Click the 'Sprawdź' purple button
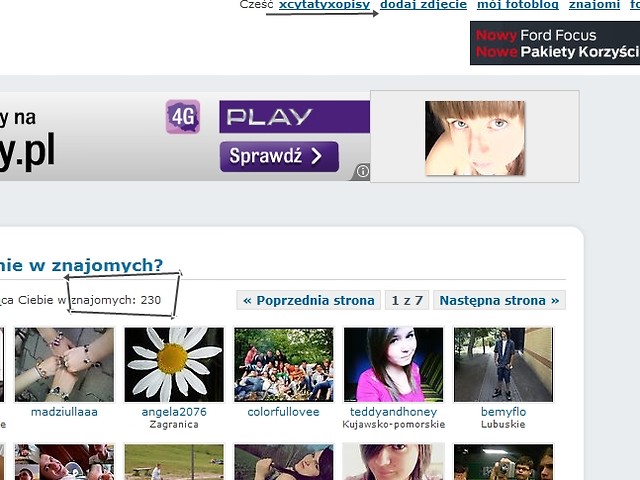The image size is (640, 480). point(279,156)
